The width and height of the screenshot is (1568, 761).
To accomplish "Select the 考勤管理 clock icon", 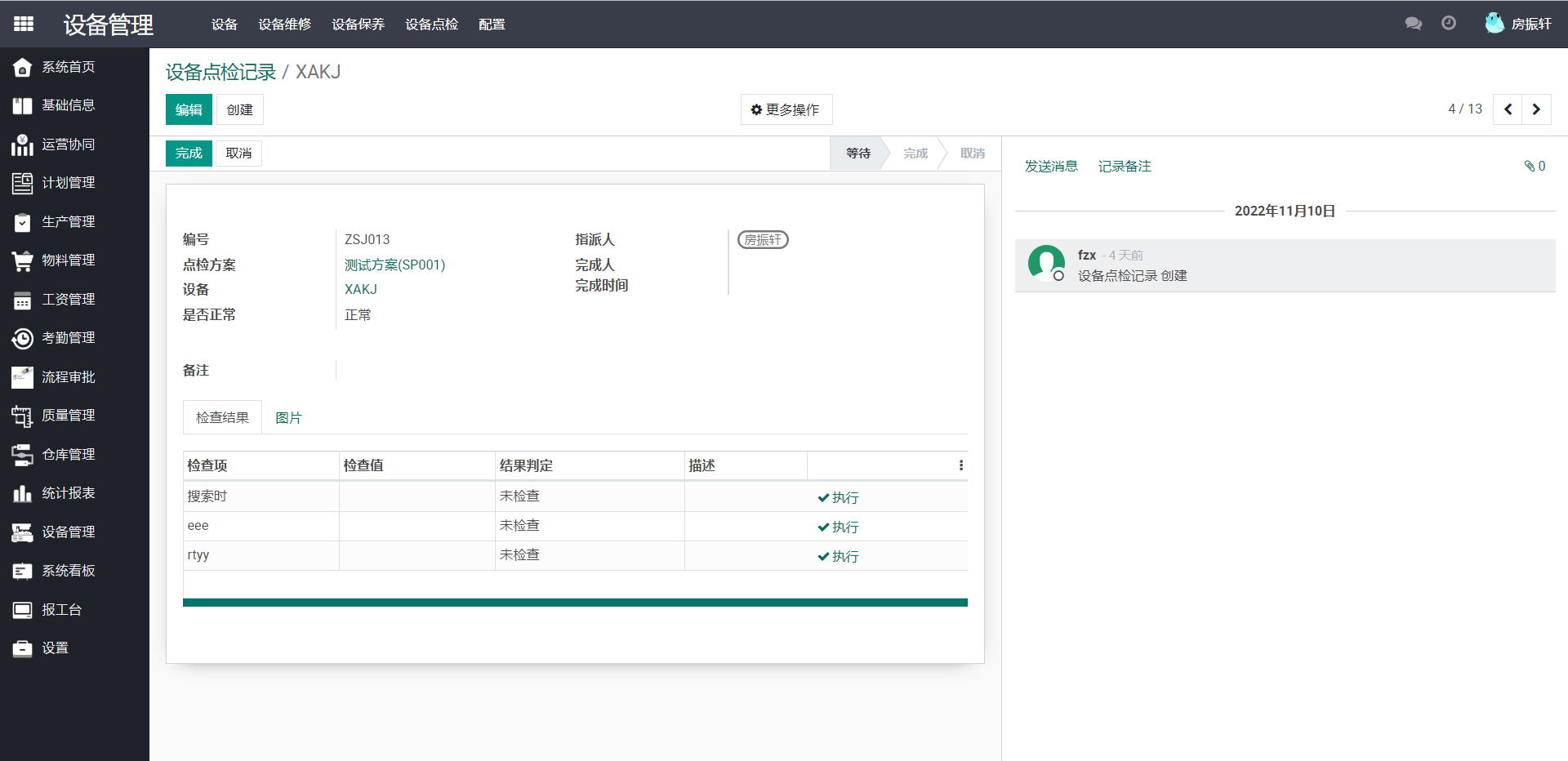I will (22, 339).
